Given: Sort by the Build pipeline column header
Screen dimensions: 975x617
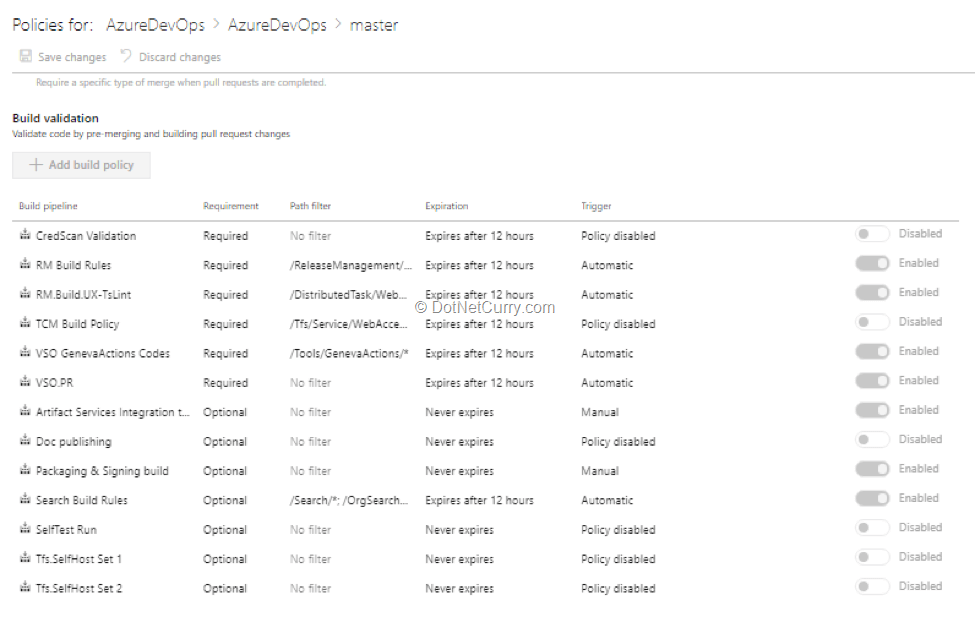Looking at the screenshot, I should pos(49,206).
